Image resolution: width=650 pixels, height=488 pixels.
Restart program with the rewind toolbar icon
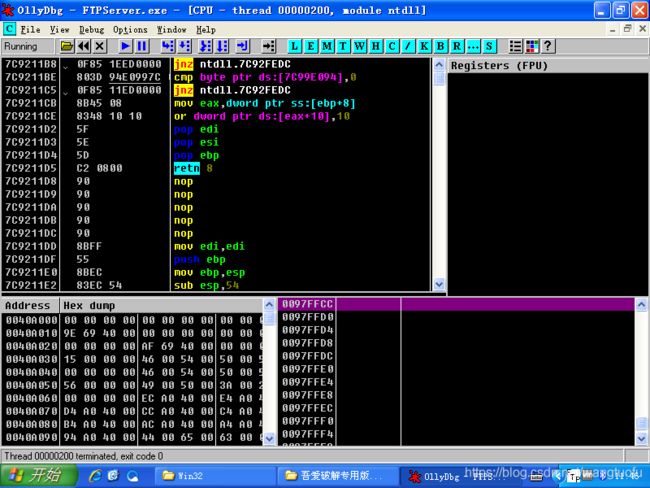click(83, 46)
